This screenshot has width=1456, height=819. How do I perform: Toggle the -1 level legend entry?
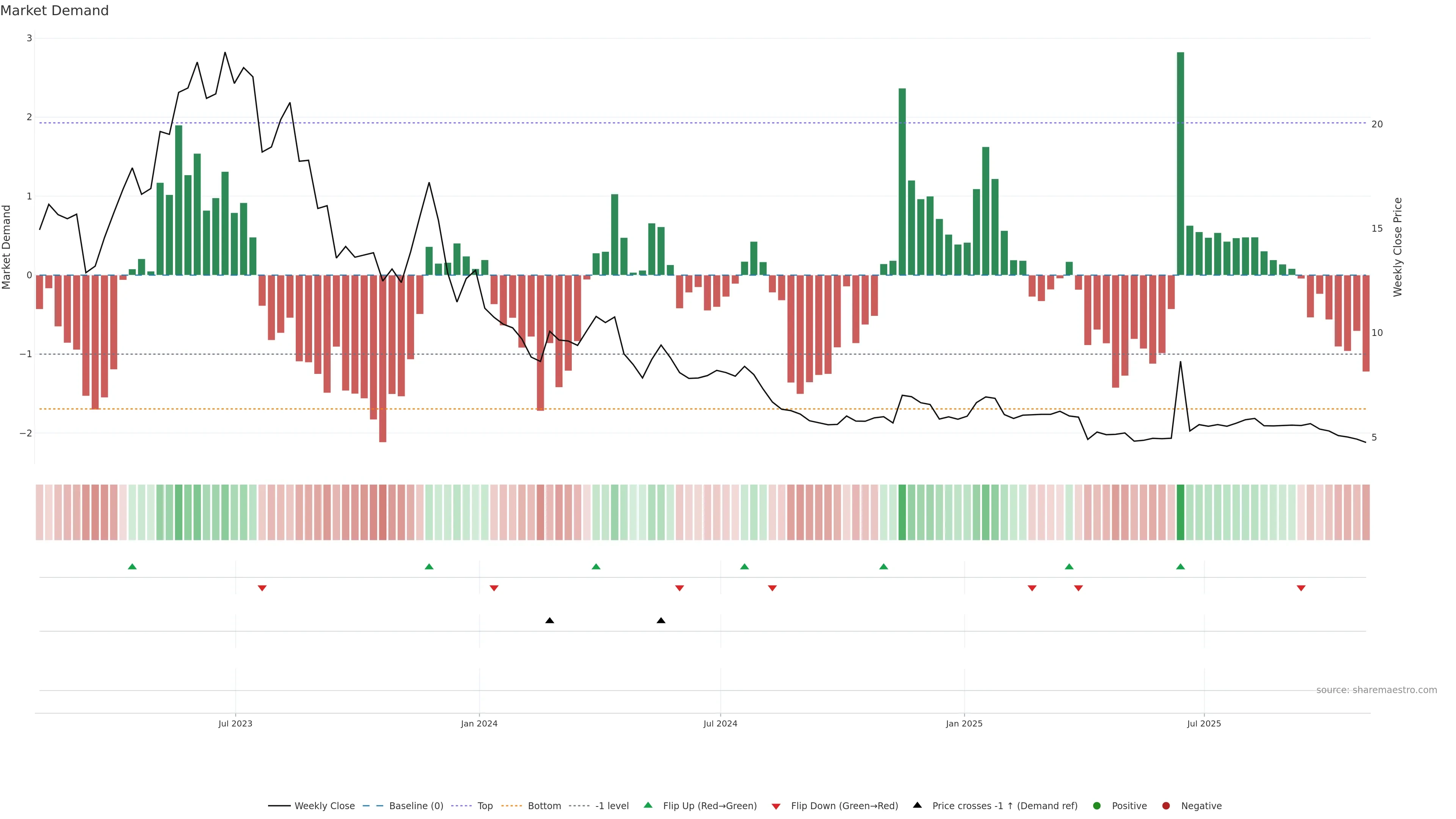tap(612, 805)
